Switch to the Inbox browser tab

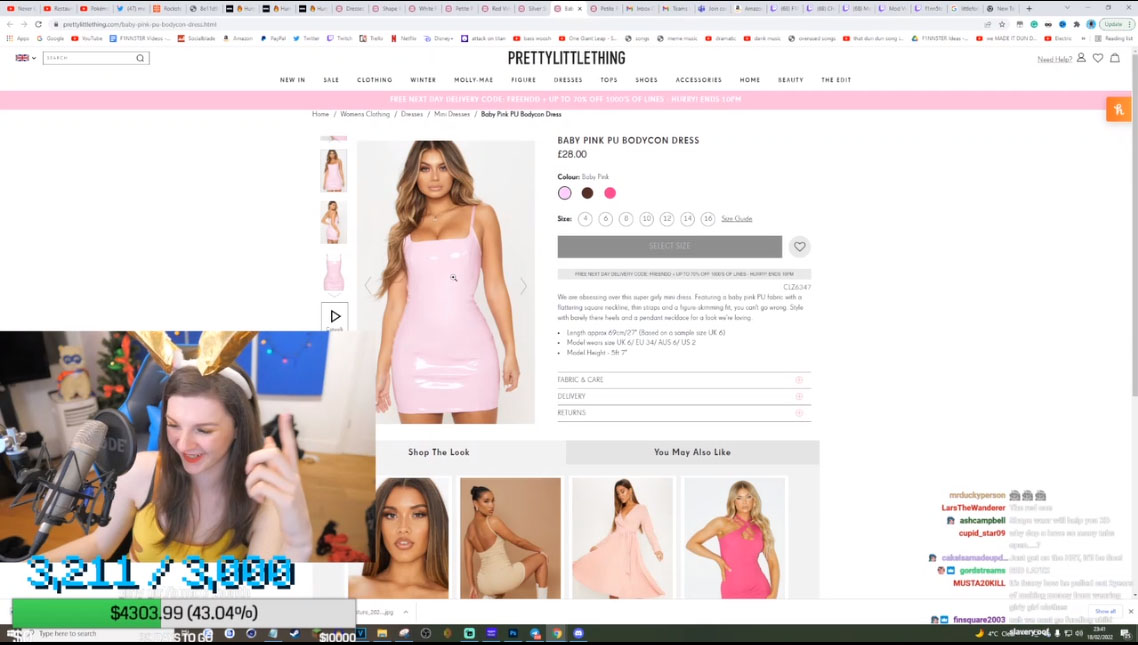tap(639, 9)
